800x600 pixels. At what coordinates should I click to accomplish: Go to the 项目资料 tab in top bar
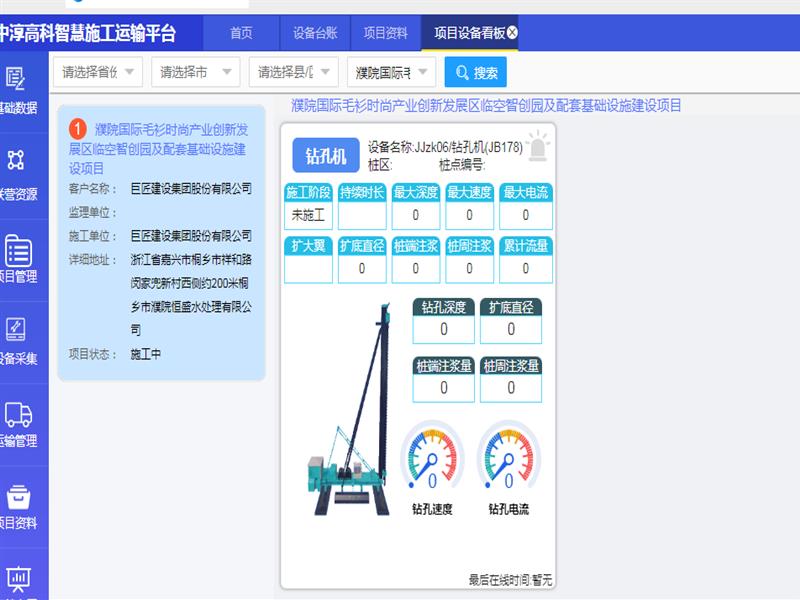385,33
